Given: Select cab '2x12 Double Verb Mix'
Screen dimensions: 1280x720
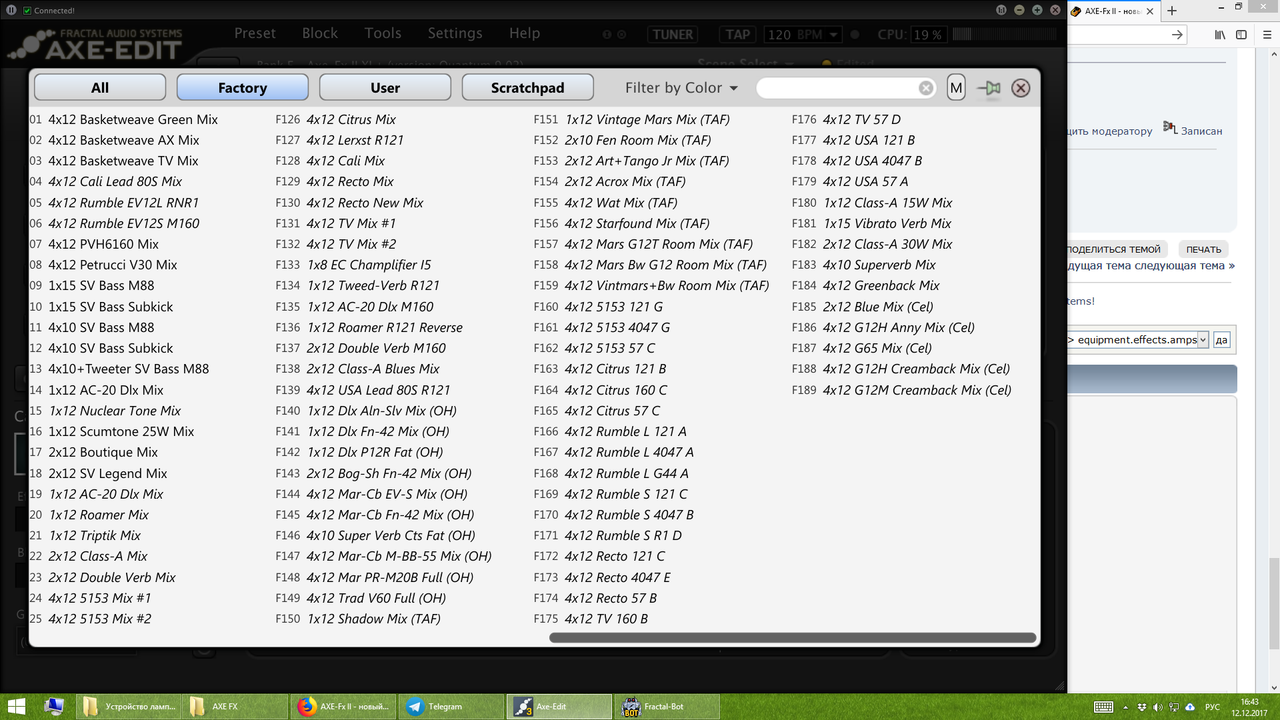Looking at the screenshot, I should pos(112,577).
